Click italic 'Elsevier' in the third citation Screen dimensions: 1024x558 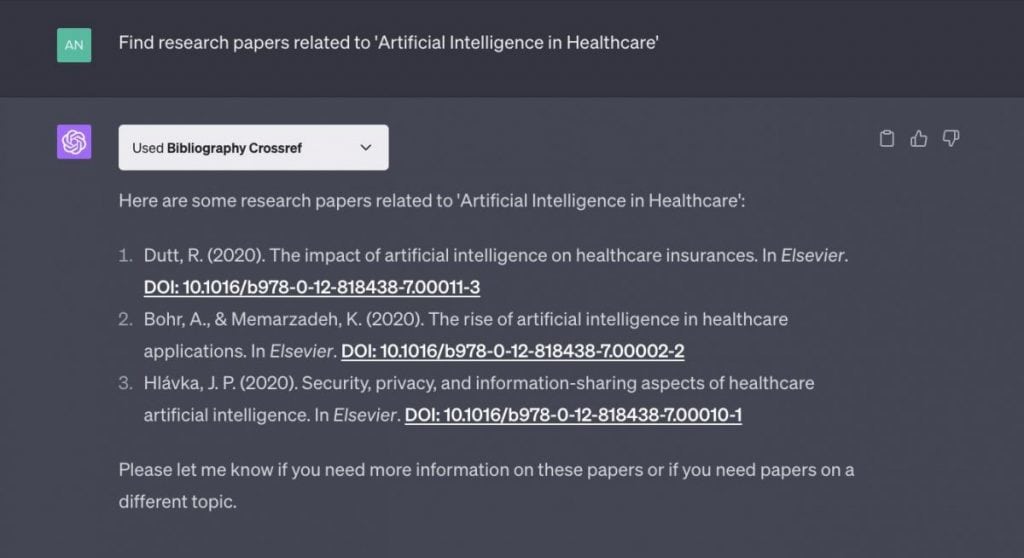coord(364,415)
